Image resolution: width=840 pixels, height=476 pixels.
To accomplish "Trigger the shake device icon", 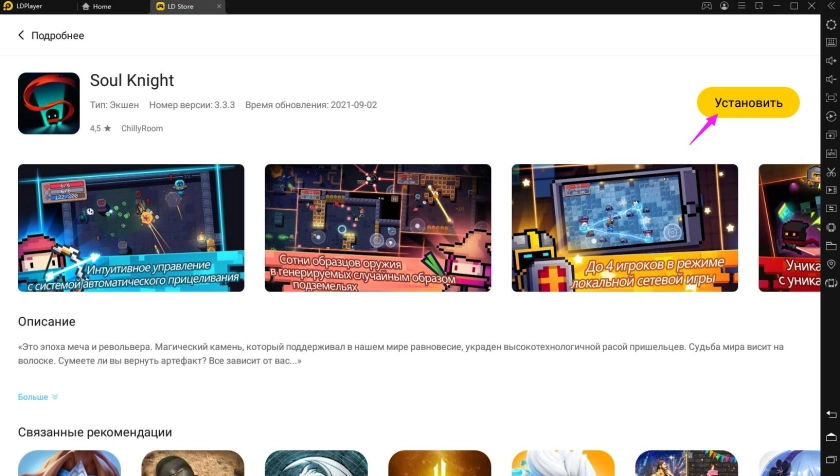I will coord(831,227).
